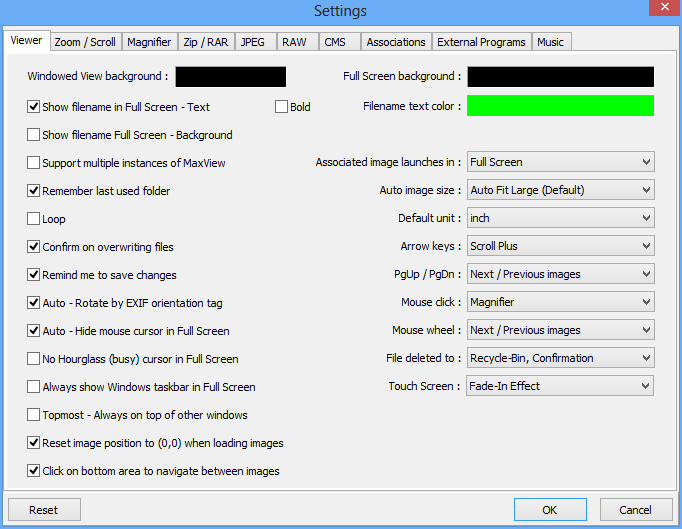Viewport: 682px width, 529px height.
Task: Enable Bold filename text
Action: click(x=281, y=107)
